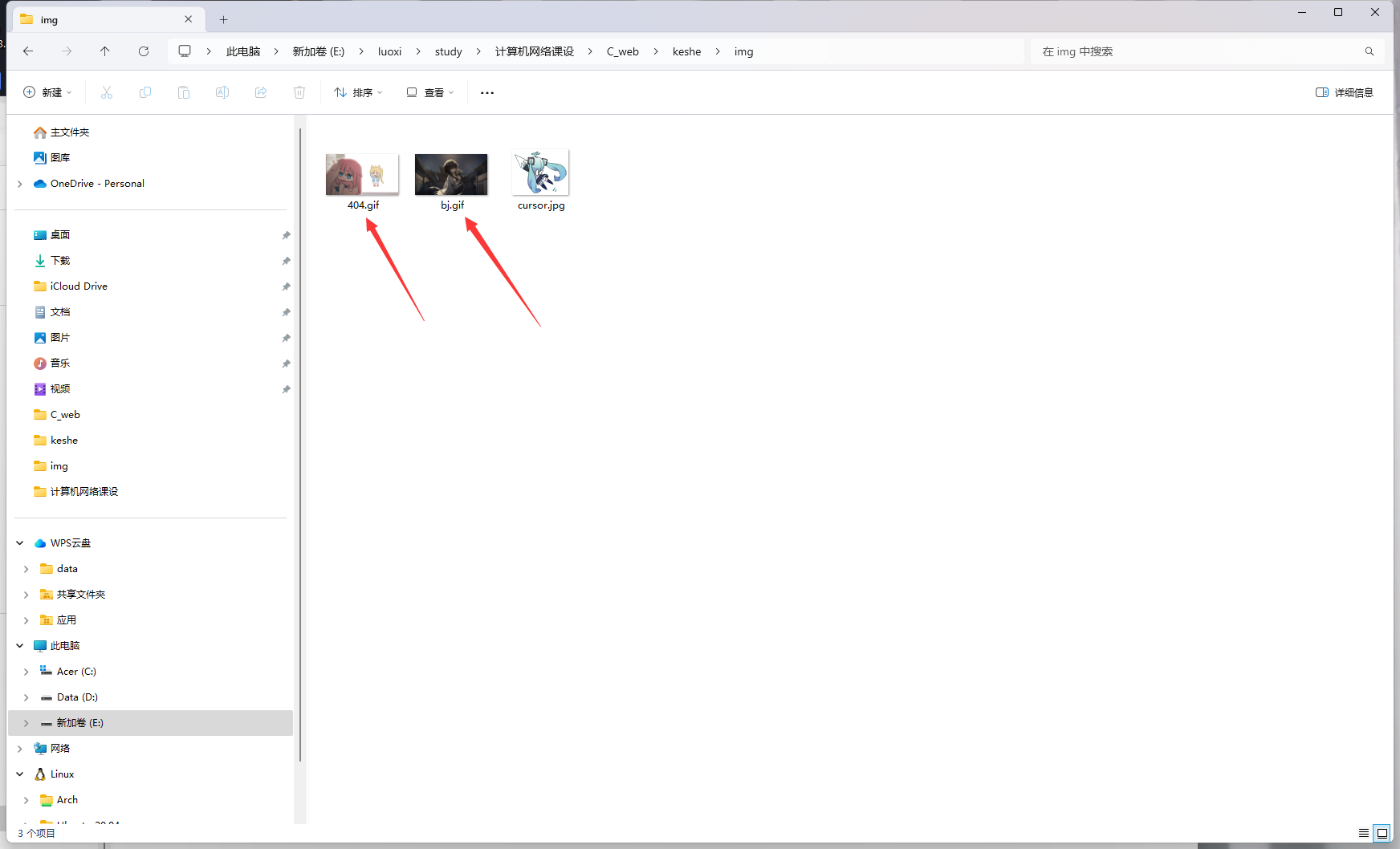Switch to details list view icon

pyautogui.click(x=1364, y=833)
